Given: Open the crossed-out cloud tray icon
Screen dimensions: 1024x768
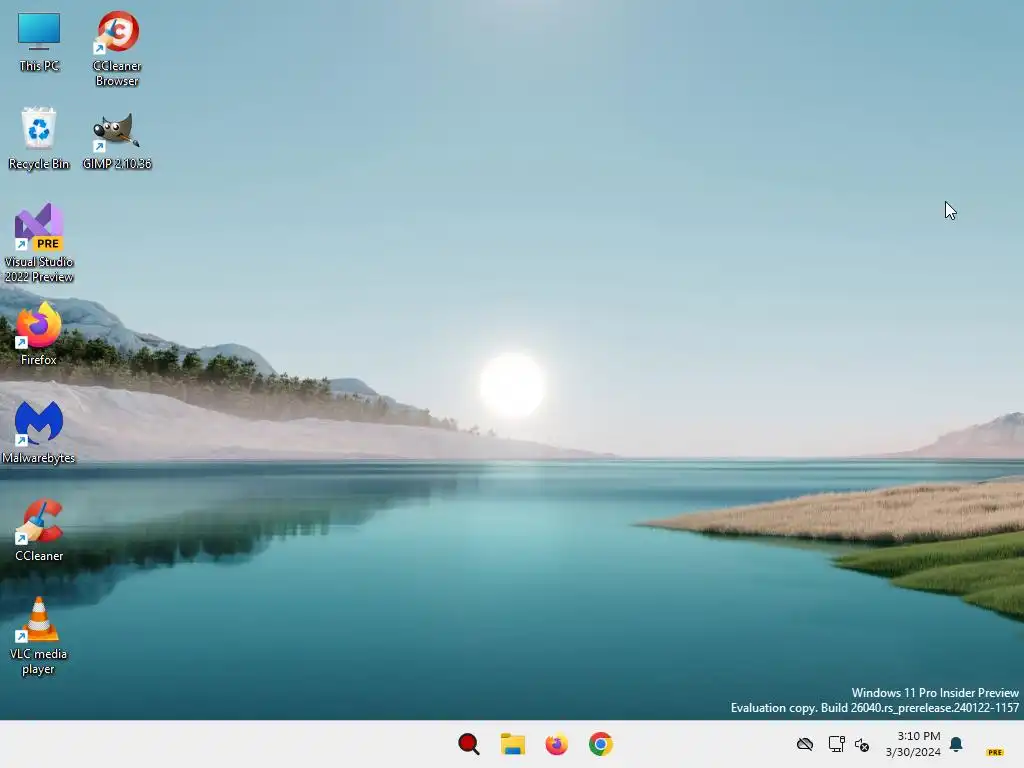Looking at the screenshot, I should (805, 744).
